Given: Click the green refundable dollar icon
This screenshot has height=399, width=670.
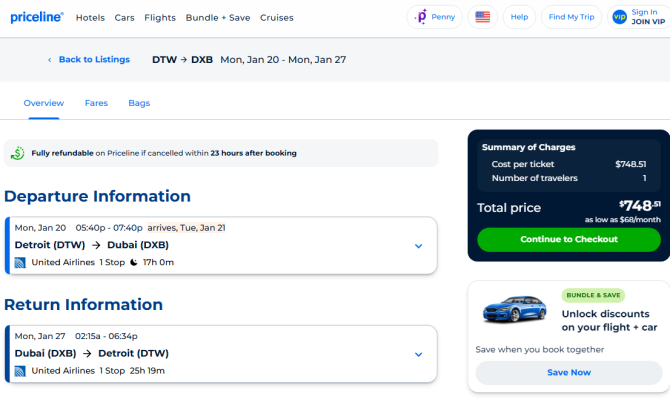Looking at the screenshot, I should point(18,153).
